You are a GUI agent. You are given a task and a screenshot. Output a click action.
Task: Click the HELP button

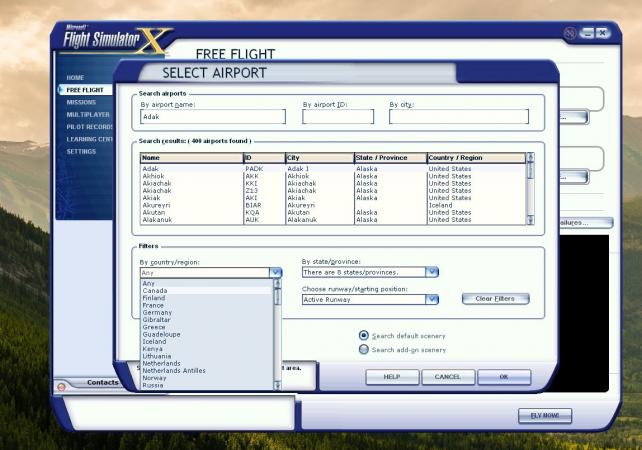tap(392, 377)
